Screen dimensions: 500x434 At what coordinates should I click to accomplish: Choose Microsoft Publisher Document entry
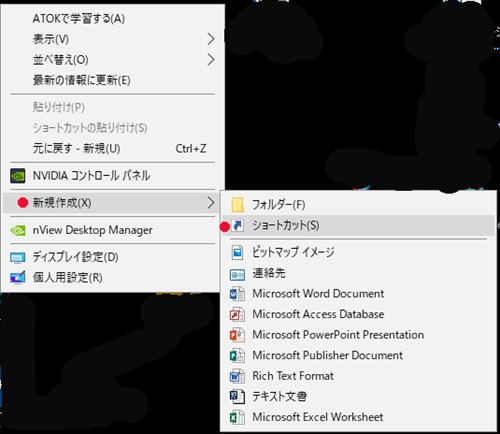click(x=358, y=355)
